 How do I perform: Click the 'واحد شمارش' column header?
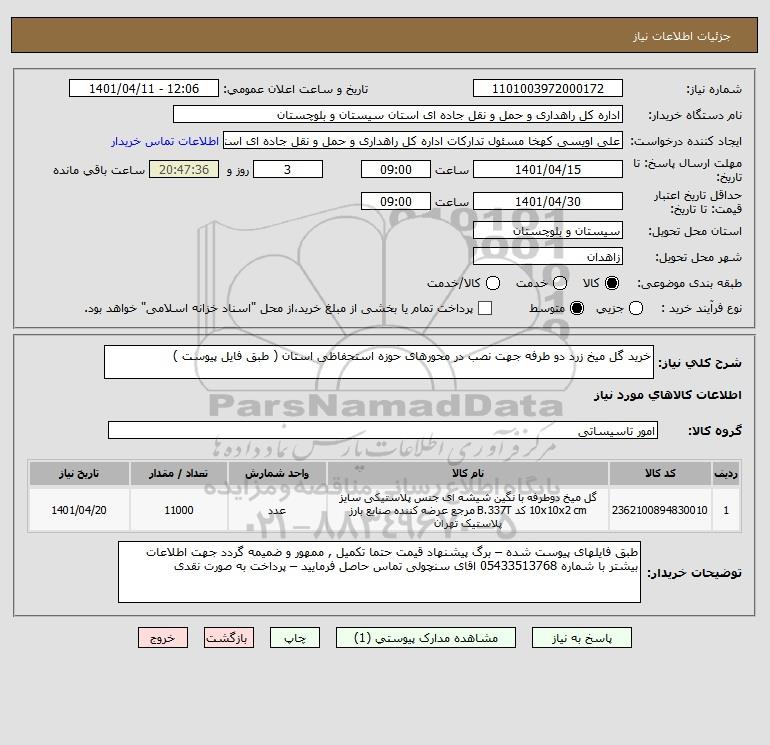277,473
